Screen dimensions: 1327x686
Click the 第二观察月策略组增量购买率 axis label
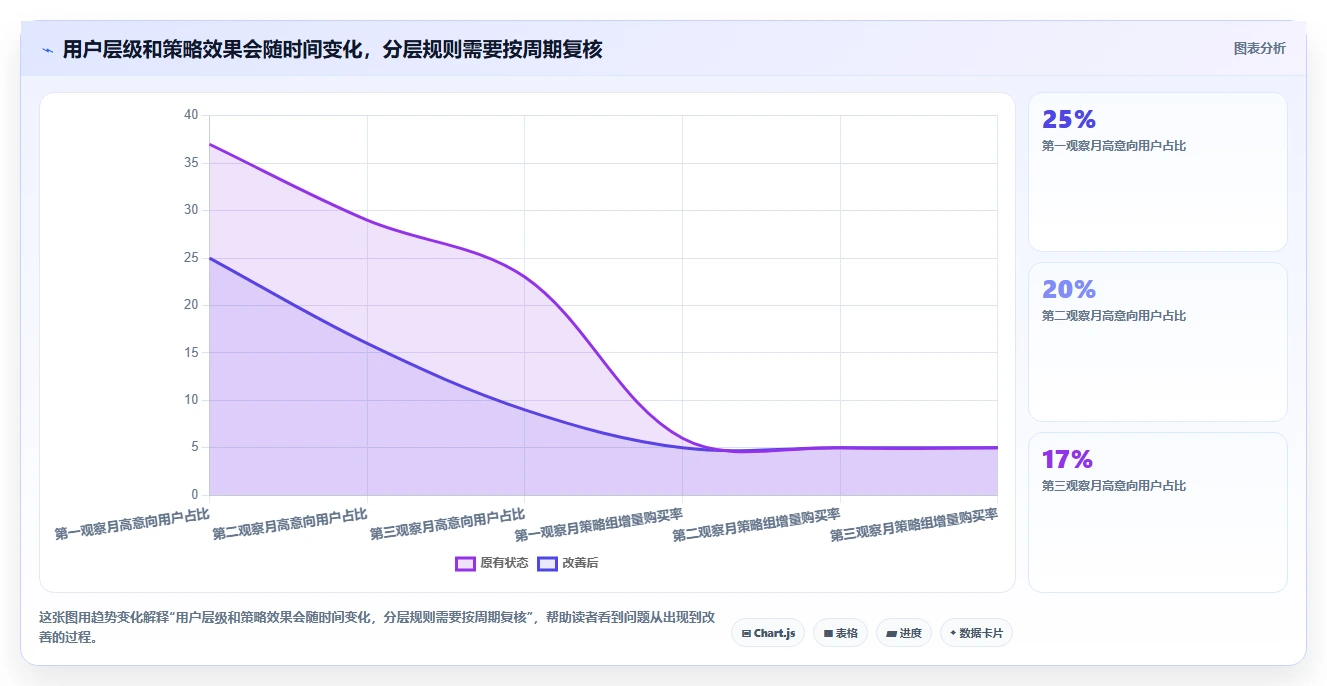(756, 524)
